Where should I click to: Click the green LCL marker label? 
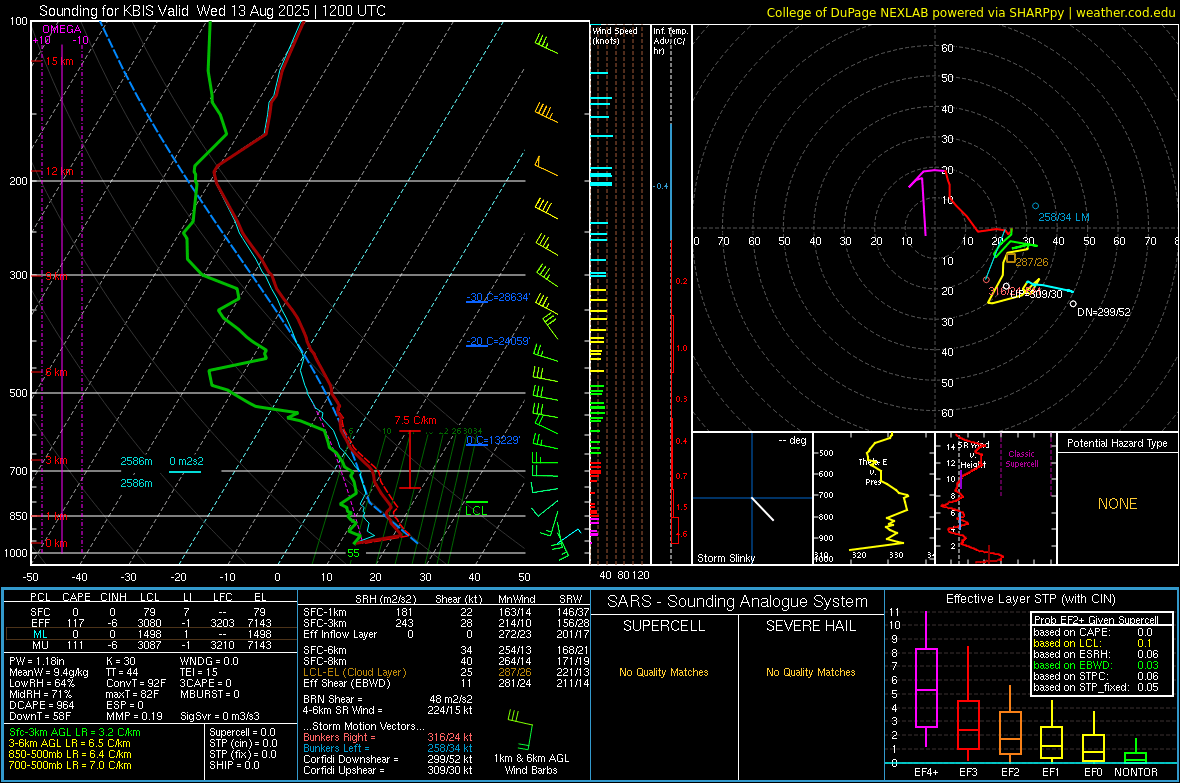pyautogui.click(x=476, y=510)
